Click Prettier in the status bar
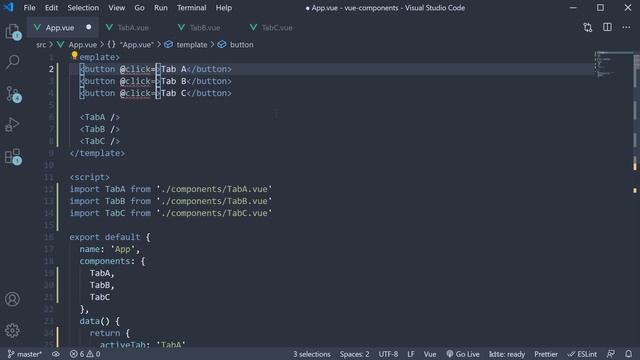Image resolution: width=640 pixels, height=360 pixels. tap(546, 354)
